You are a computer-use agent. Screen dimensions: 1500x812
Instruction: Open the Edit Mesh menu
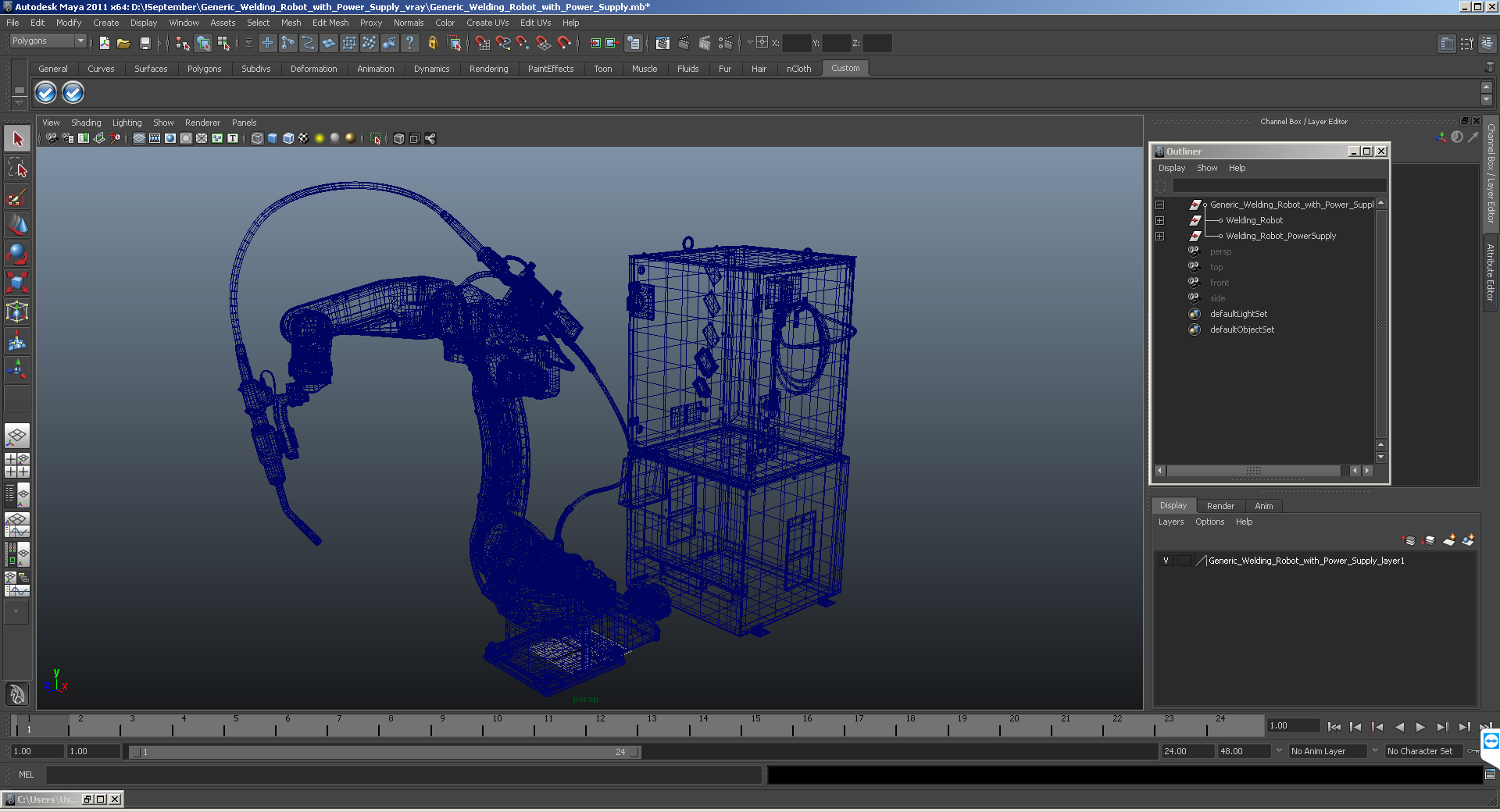(x=330, y=23)
